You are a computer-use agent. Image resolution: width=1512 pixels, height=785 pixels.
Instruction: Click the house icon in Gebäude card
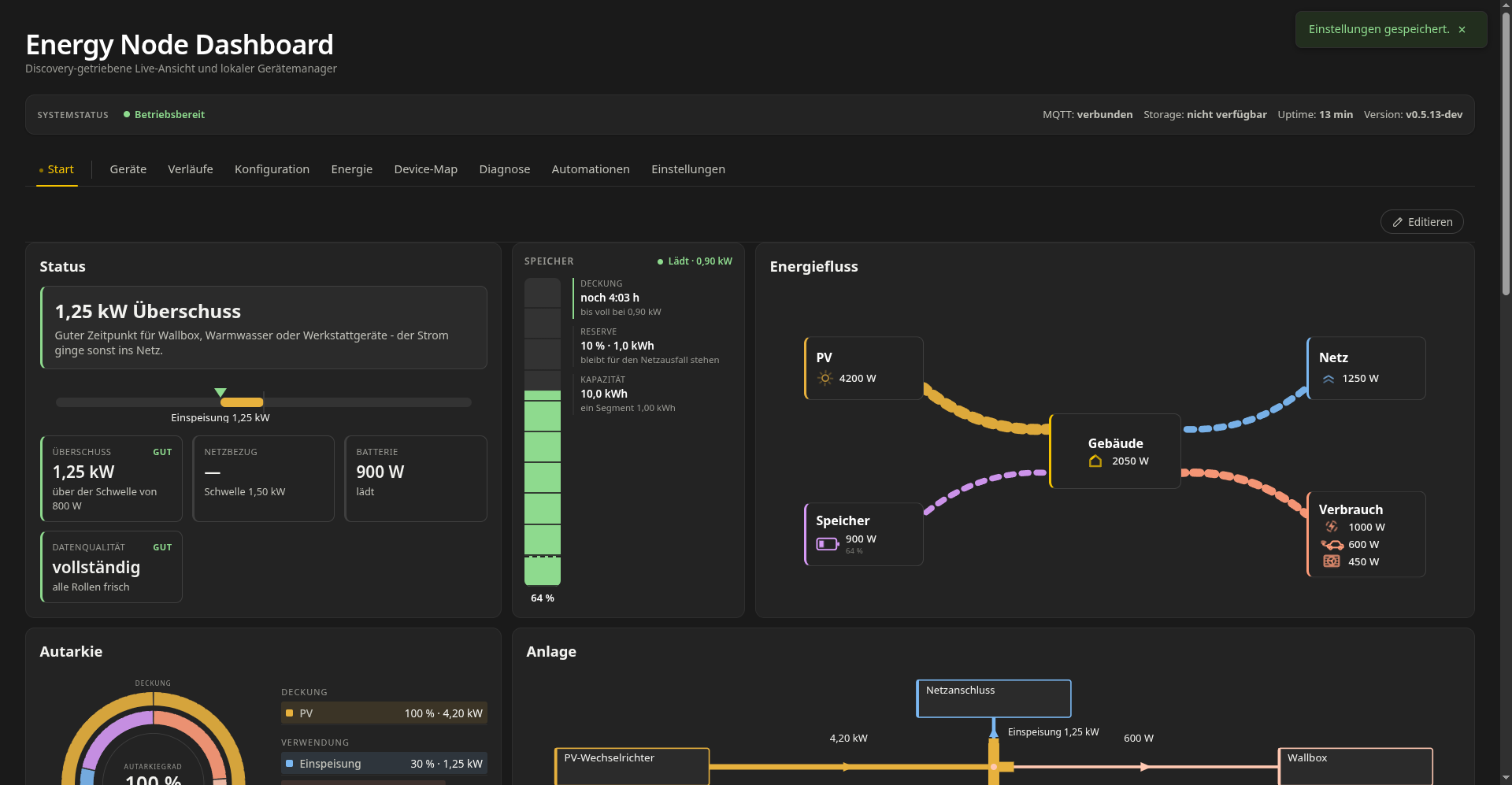tap(1095, 461)
